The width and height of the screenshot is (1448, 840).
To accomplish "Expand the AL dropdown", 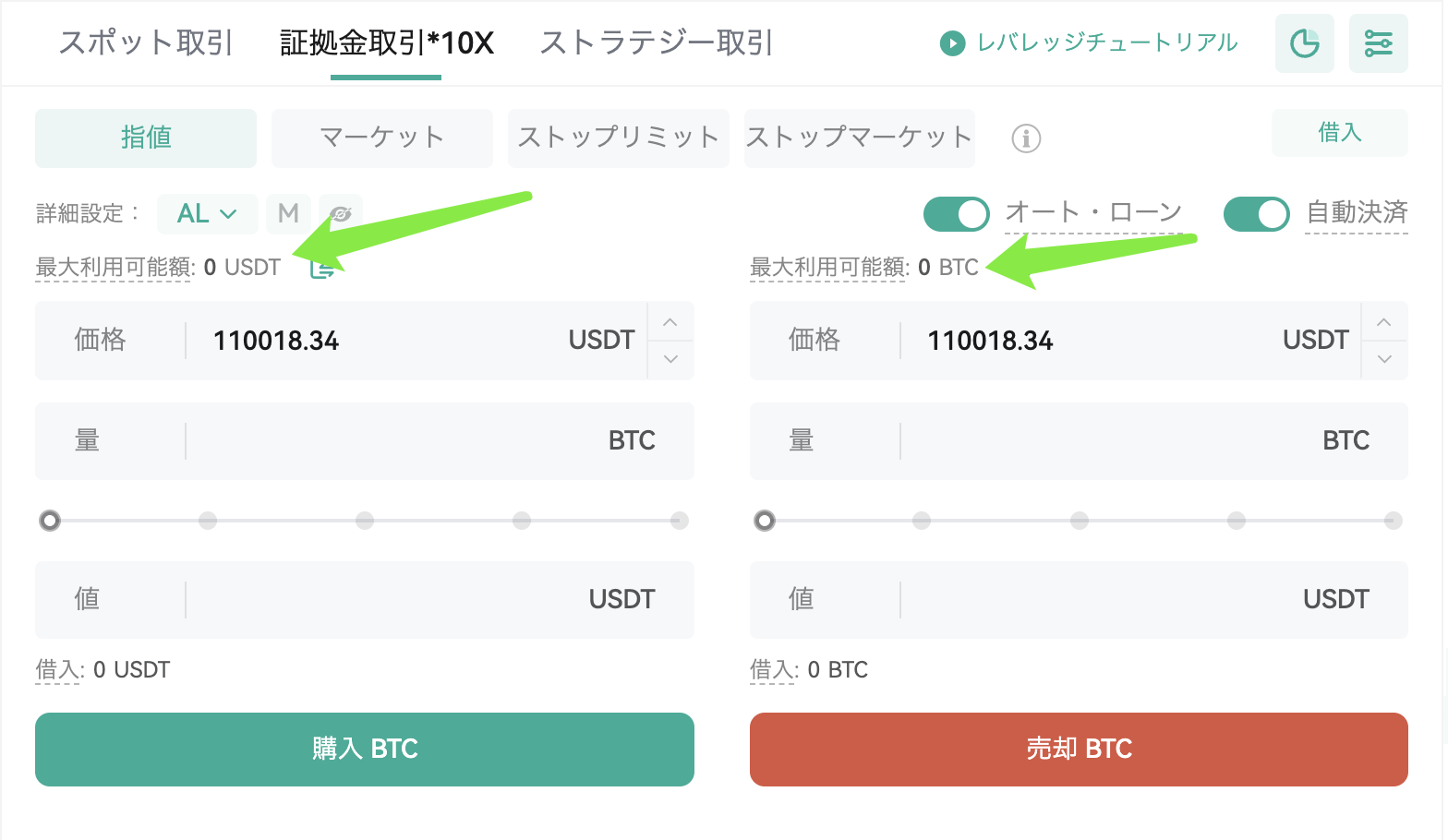I will point(207,214).
